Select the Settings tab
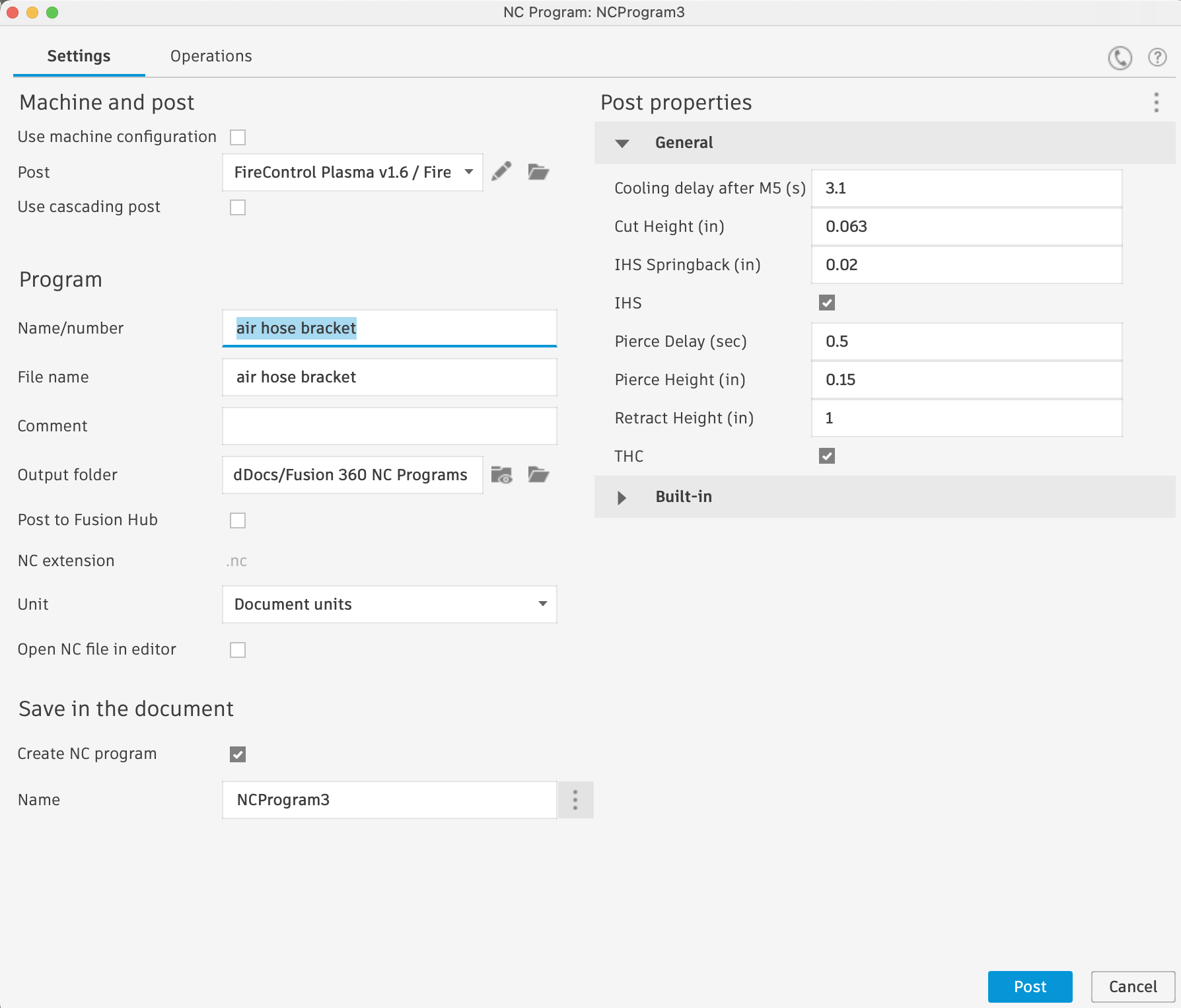This screenshot has width=1181, height=1008. [79, 56]
